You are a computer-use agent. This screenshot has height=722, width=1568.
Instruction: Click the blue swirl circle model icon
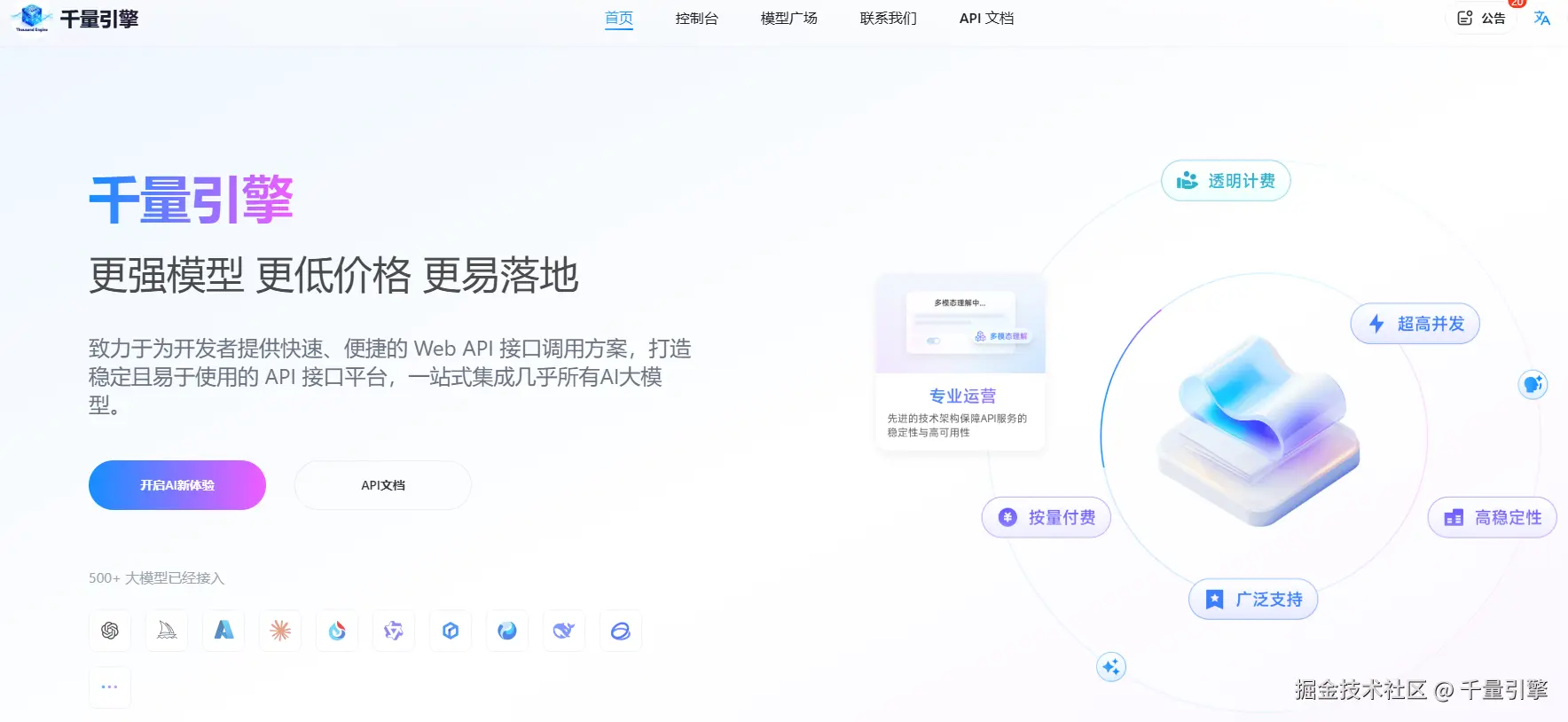coord(507,631)
